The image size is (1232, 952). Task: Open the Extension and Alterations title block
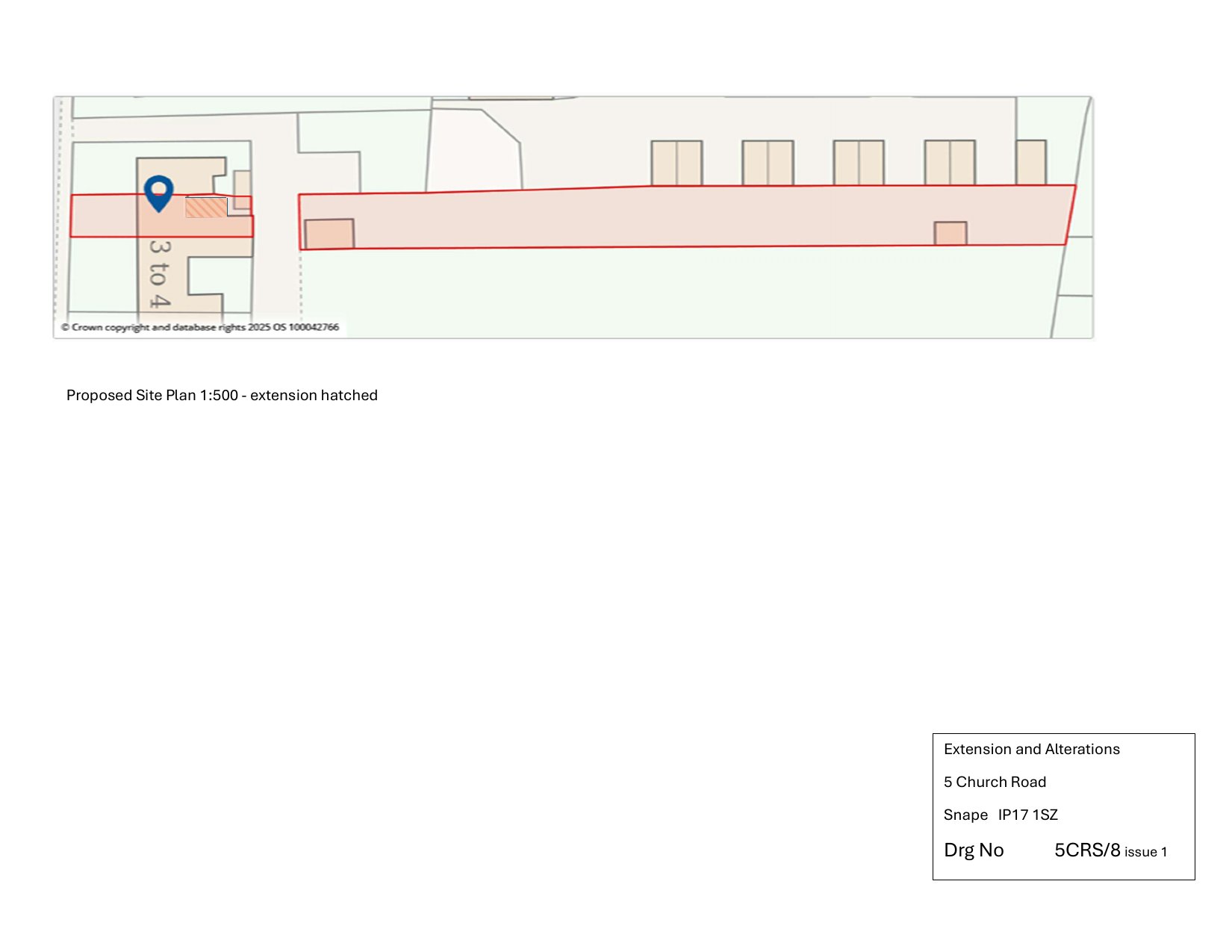point(1032,749)
